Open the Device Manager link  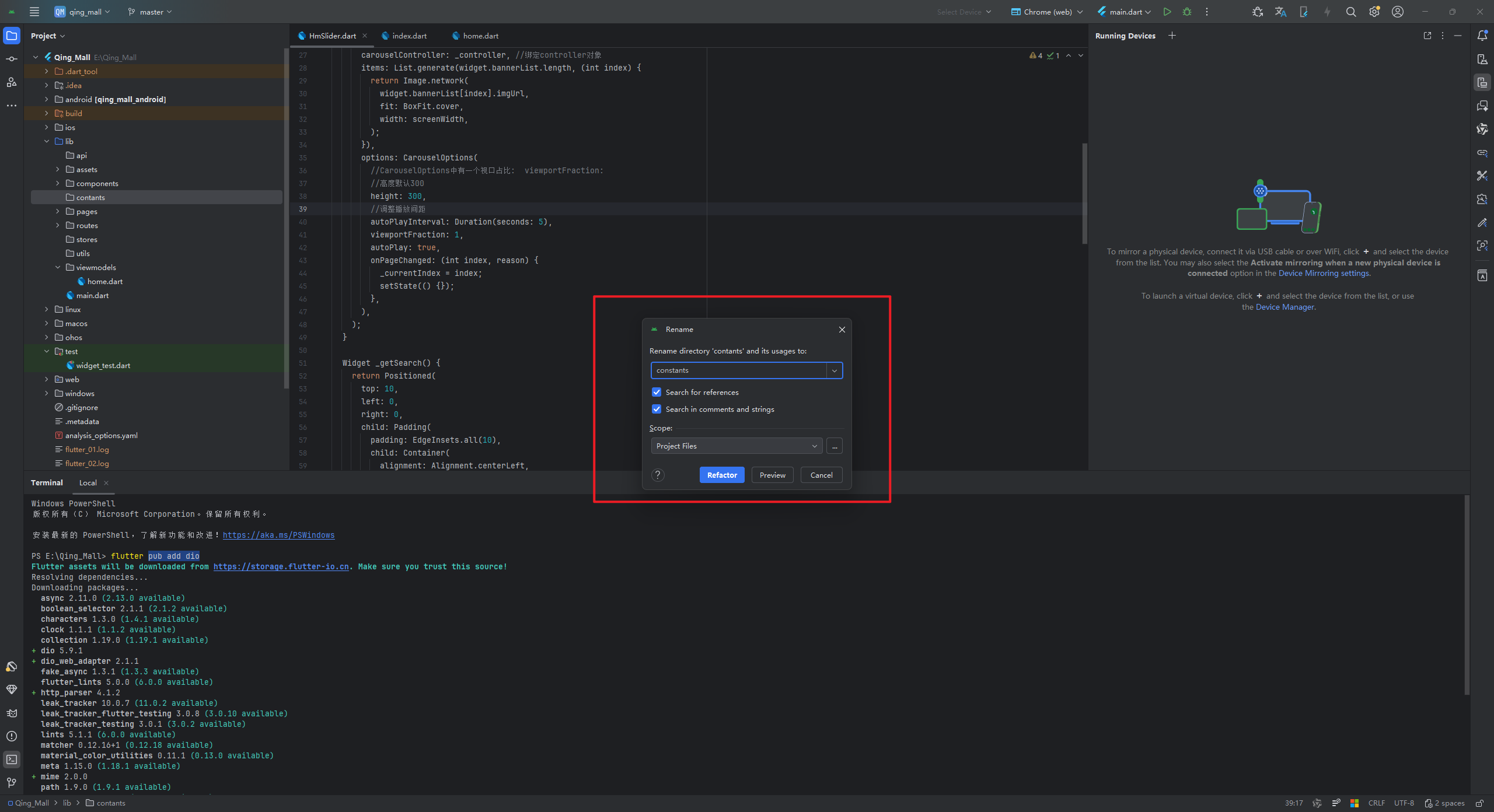pos(1284,307)
